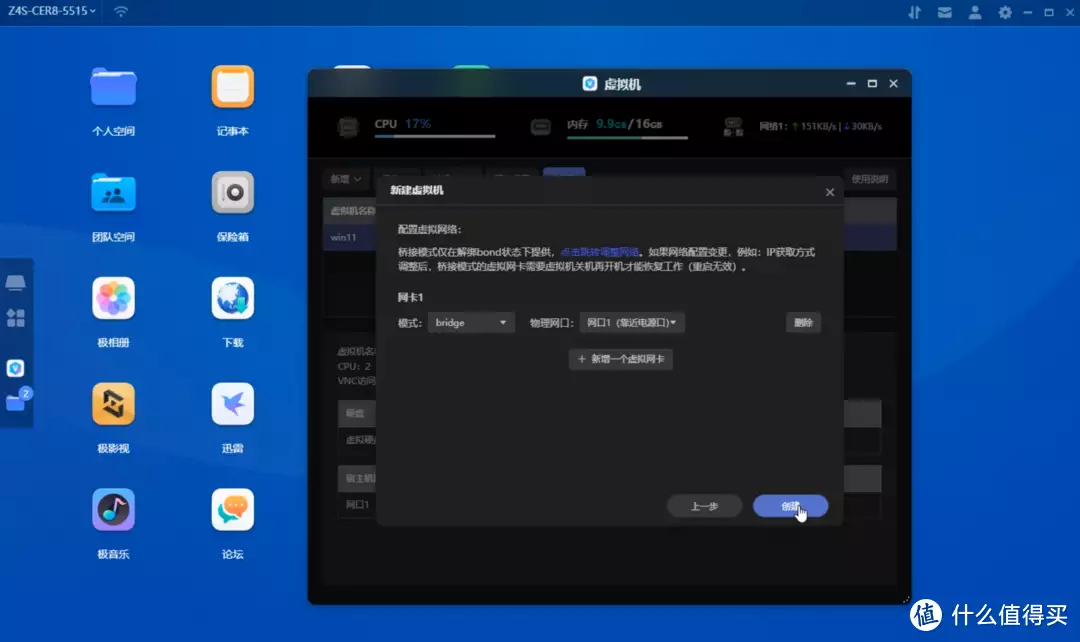This screenshot has height=642, width=1080.
Task: Open the 迅雷 Xunlei app
Action: point(233,404)
